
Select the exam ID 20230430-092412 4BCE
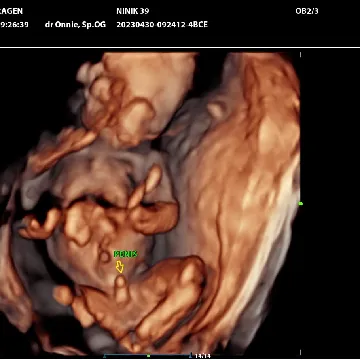click(x=162, y=25)
